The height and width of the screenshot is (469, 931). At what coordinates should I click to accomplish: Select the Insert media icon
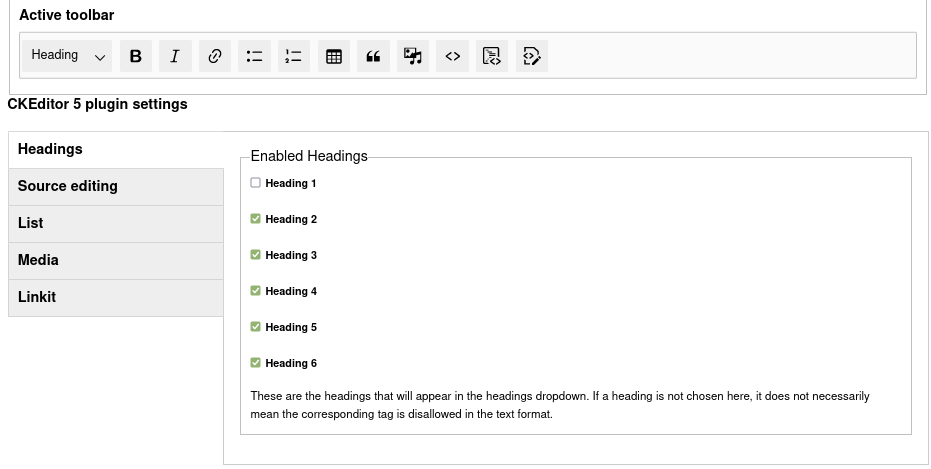point(413,56)
